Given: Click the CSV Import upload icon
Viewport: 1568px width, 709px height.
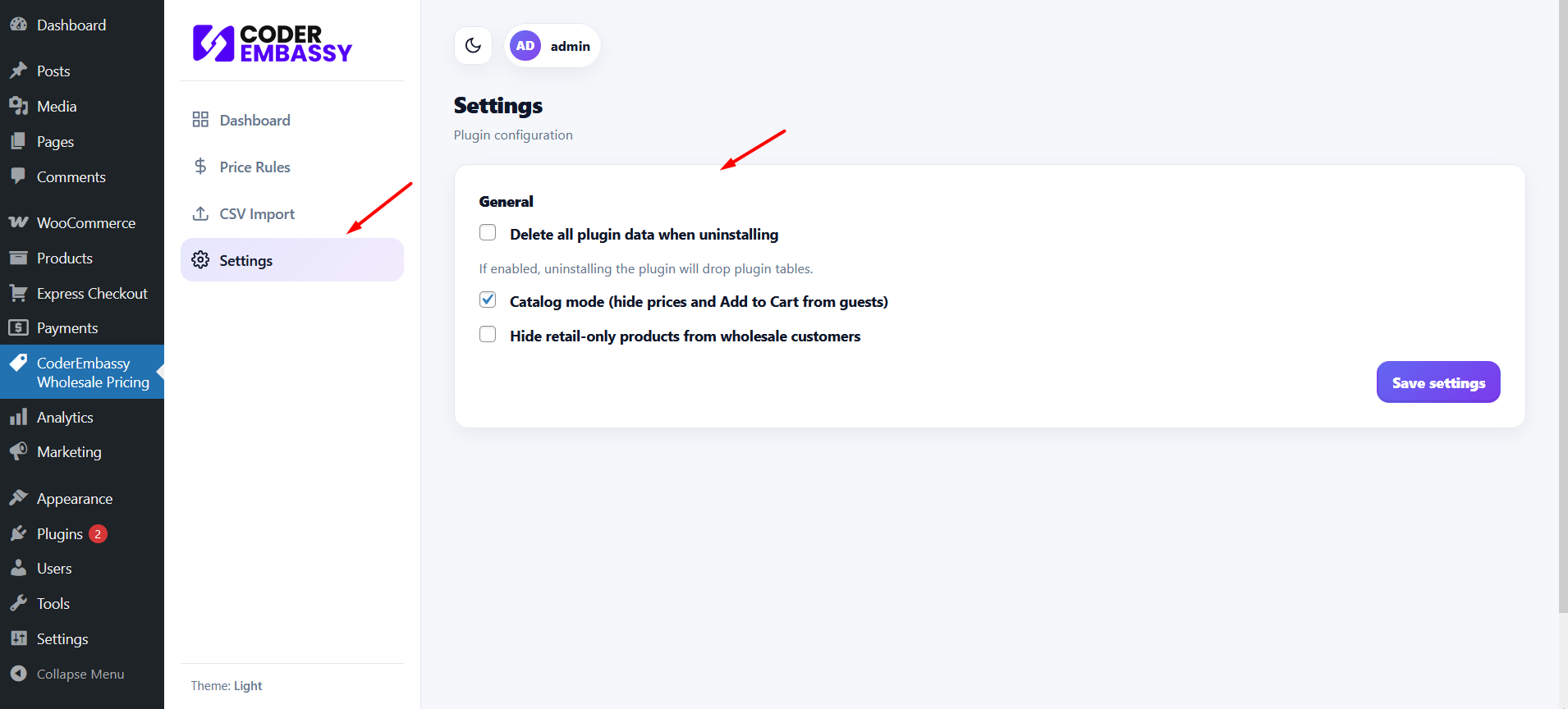Looking at the screenshot, I should [200, 213].
